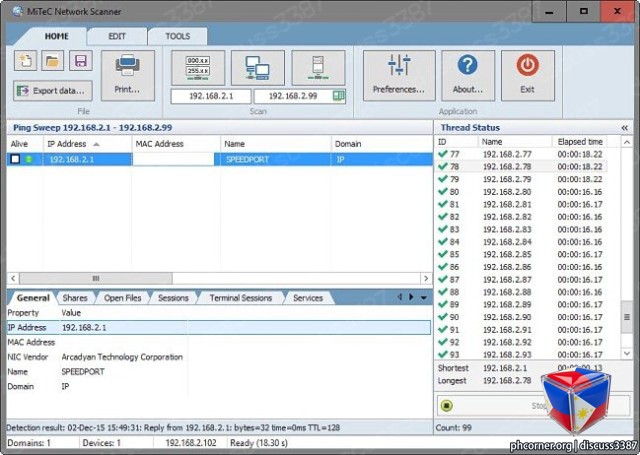The image size is (640, 455).
Task: Open the tab list dropdown arrow
Action: [x=424, y=297]
